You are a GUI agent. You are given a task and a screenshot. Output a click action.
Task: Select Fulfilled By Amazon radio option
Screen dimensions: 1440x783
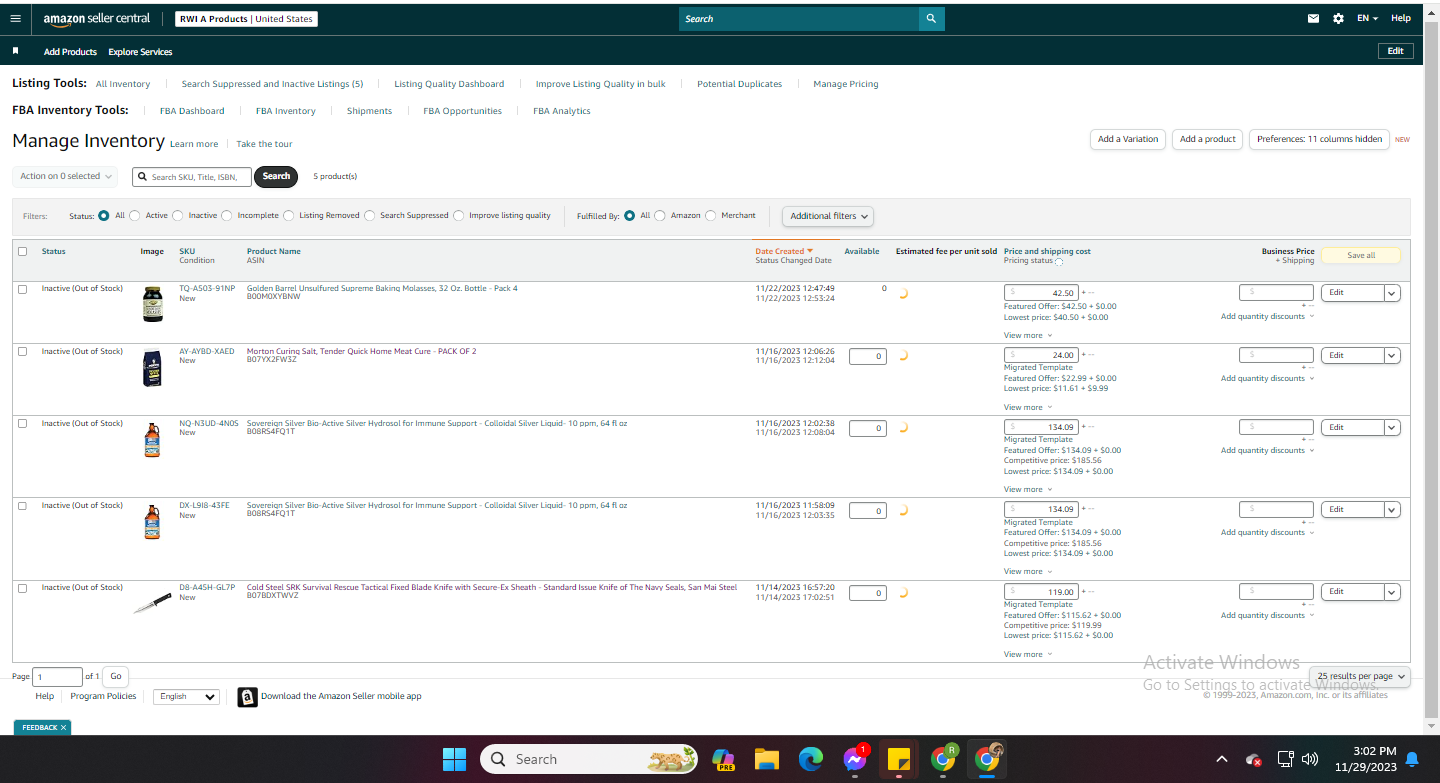point(660,215)
